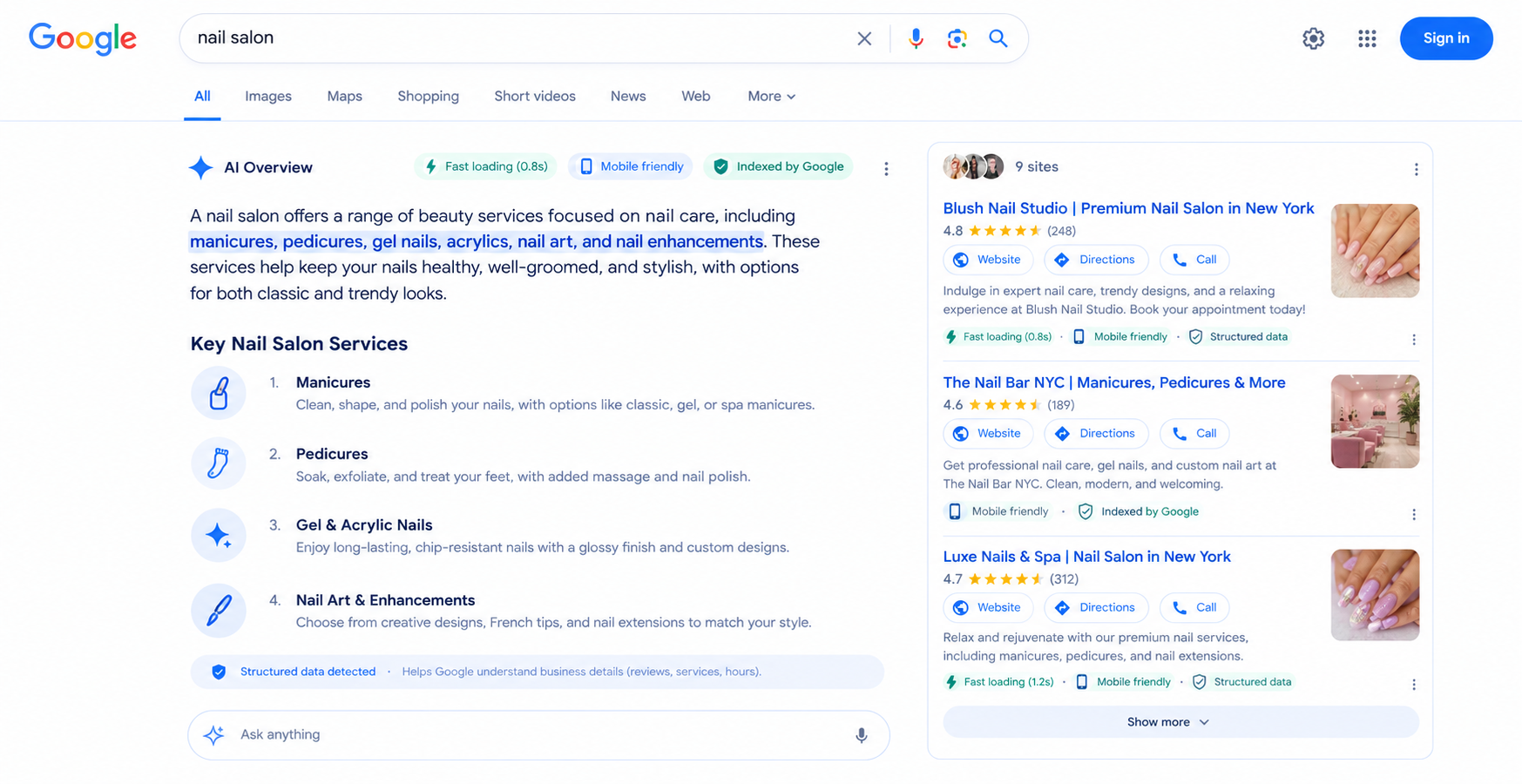
Task: Open The Nail Bar NYC result title link
Action: coord(1114,382)
